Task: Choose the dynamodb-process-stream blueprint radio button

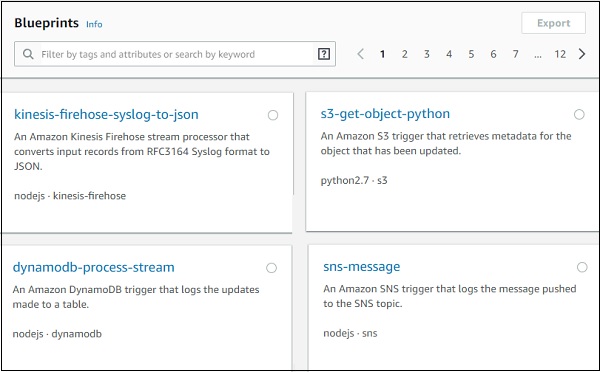Action: [x=271, y=268]
